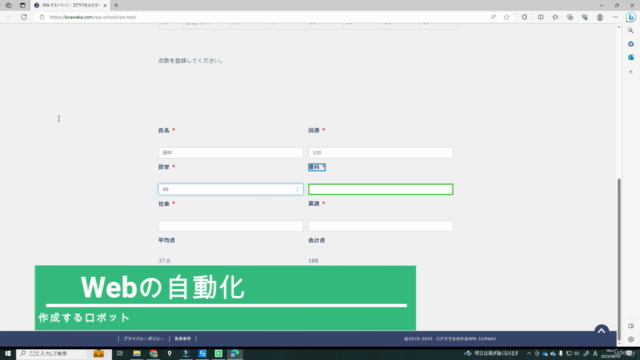Click the scroll-to-top arrow button
Image resolution: width=640 pixels, height=360 pixels.
point(601,331)
